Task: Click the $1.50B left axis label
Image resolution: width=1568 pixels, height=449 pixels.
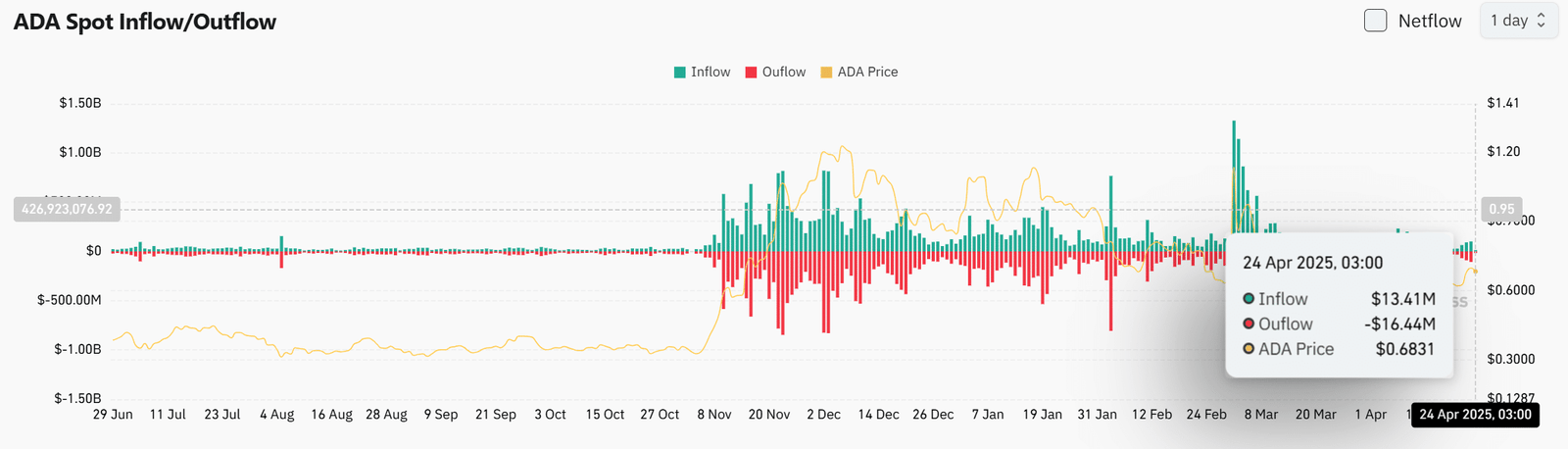Action: pyautogui.click(x=80, y=103)
